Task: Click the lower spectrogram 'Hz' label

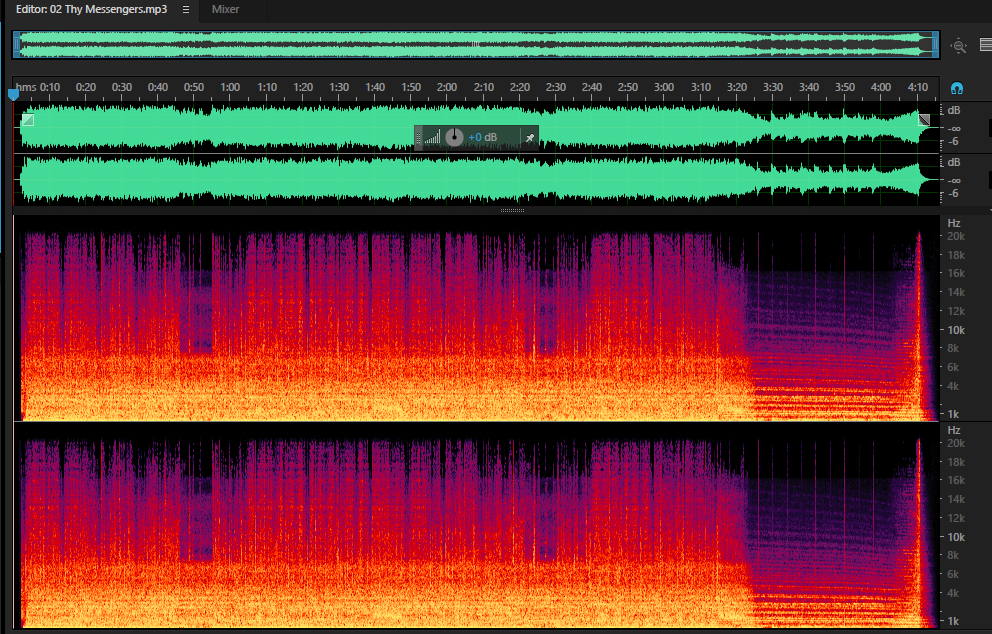Action: [954, 430]
